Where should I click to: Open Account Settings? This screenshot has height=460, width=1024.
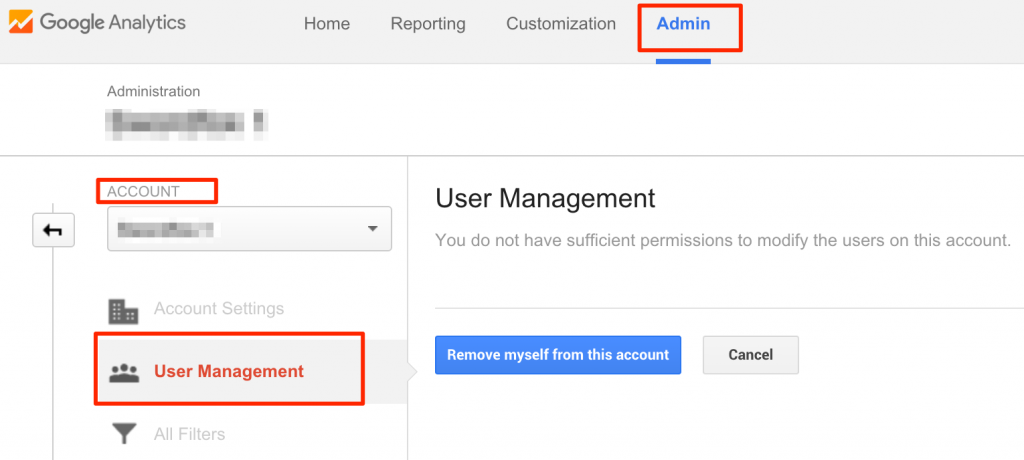(x=219, y=308)
